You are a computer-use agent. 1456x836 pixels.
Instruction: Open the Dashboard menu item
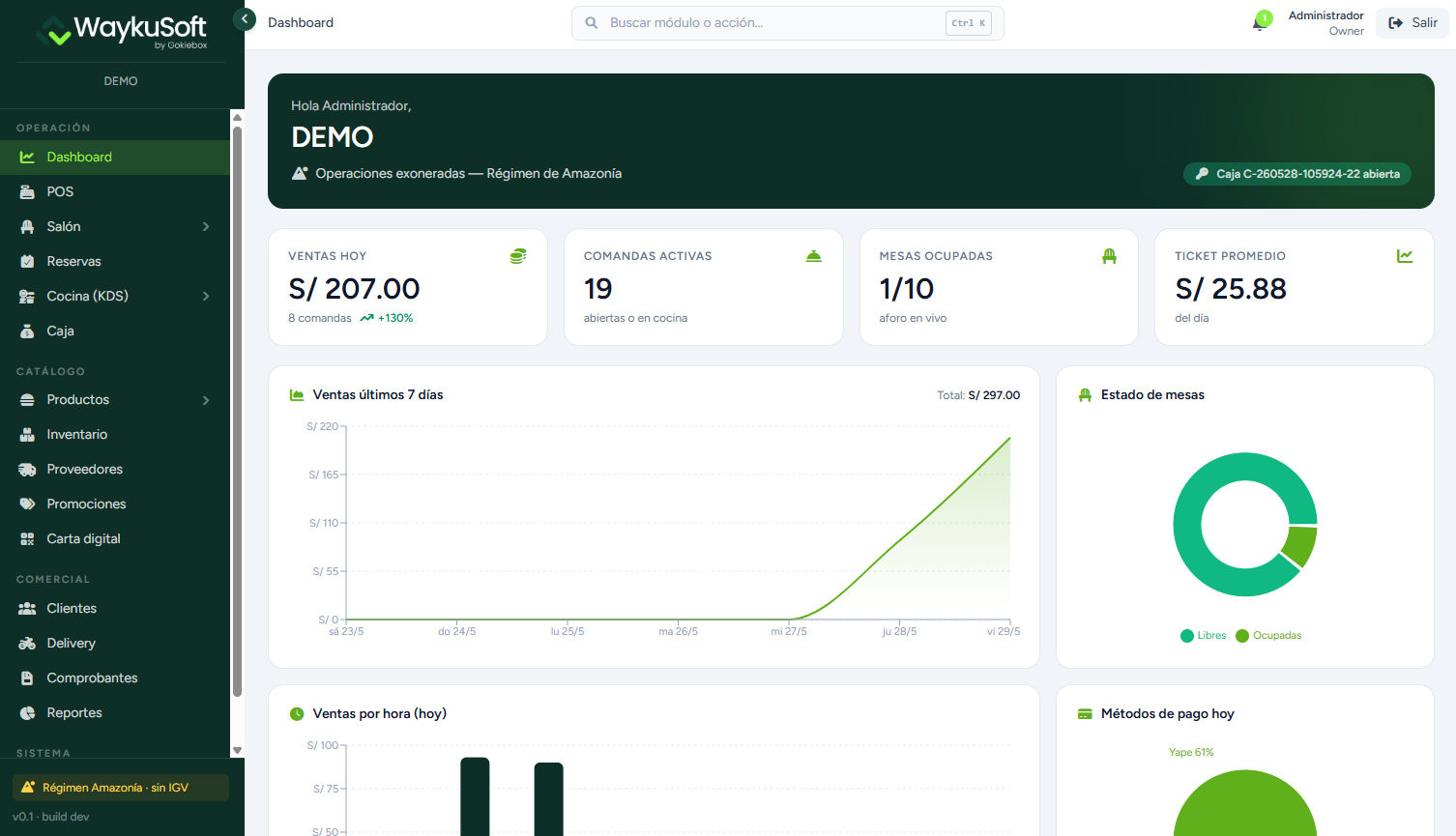[x=115, y=158]
